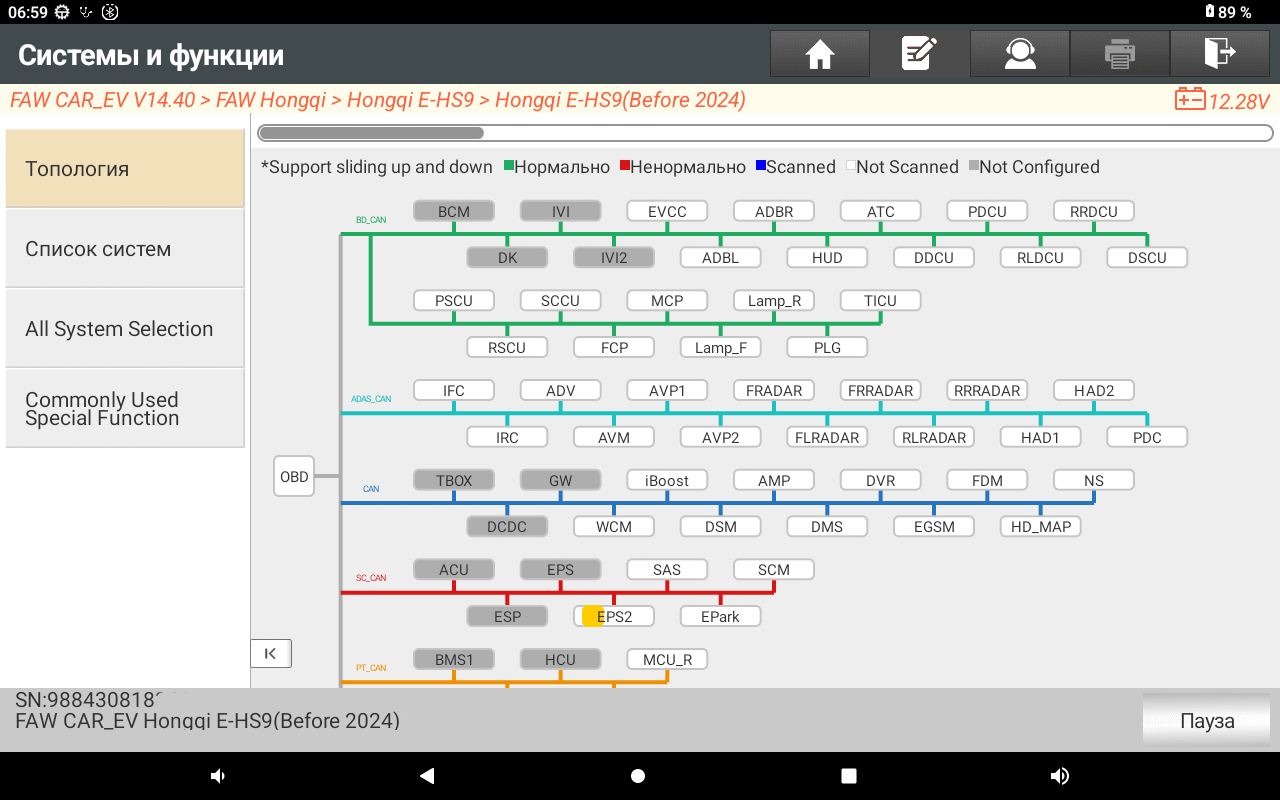Open the HD_MAP module node

(x=1041, y=526)
